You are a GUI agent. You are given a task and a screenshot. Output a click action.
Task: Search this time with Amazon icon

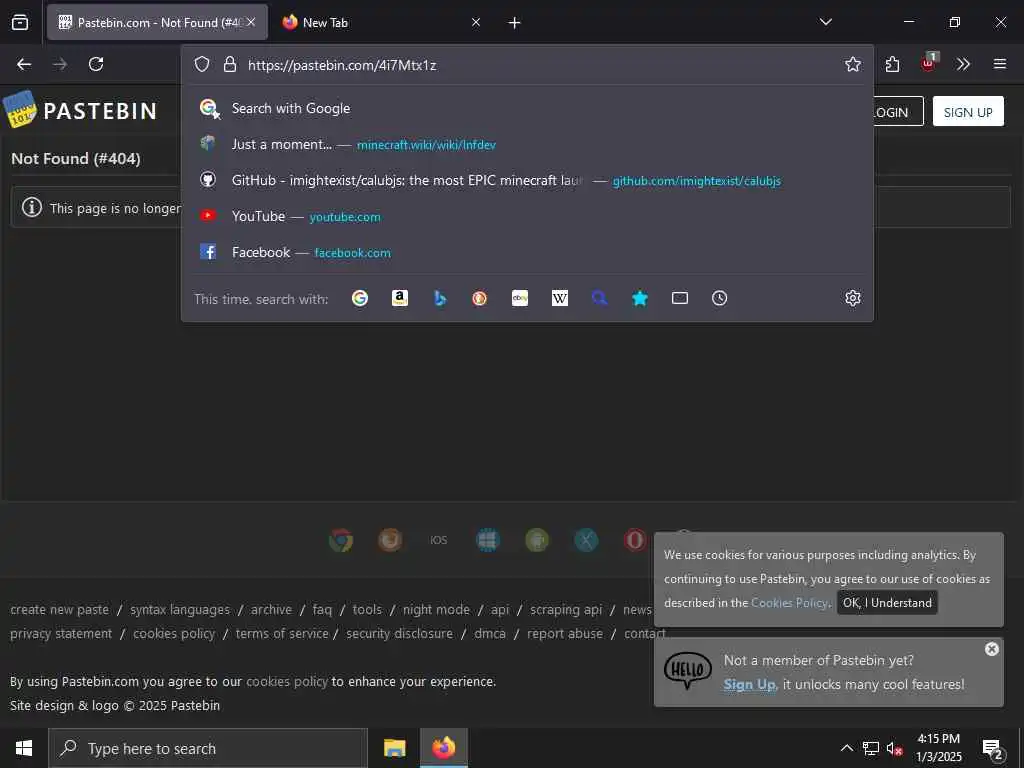click(400, 298)
